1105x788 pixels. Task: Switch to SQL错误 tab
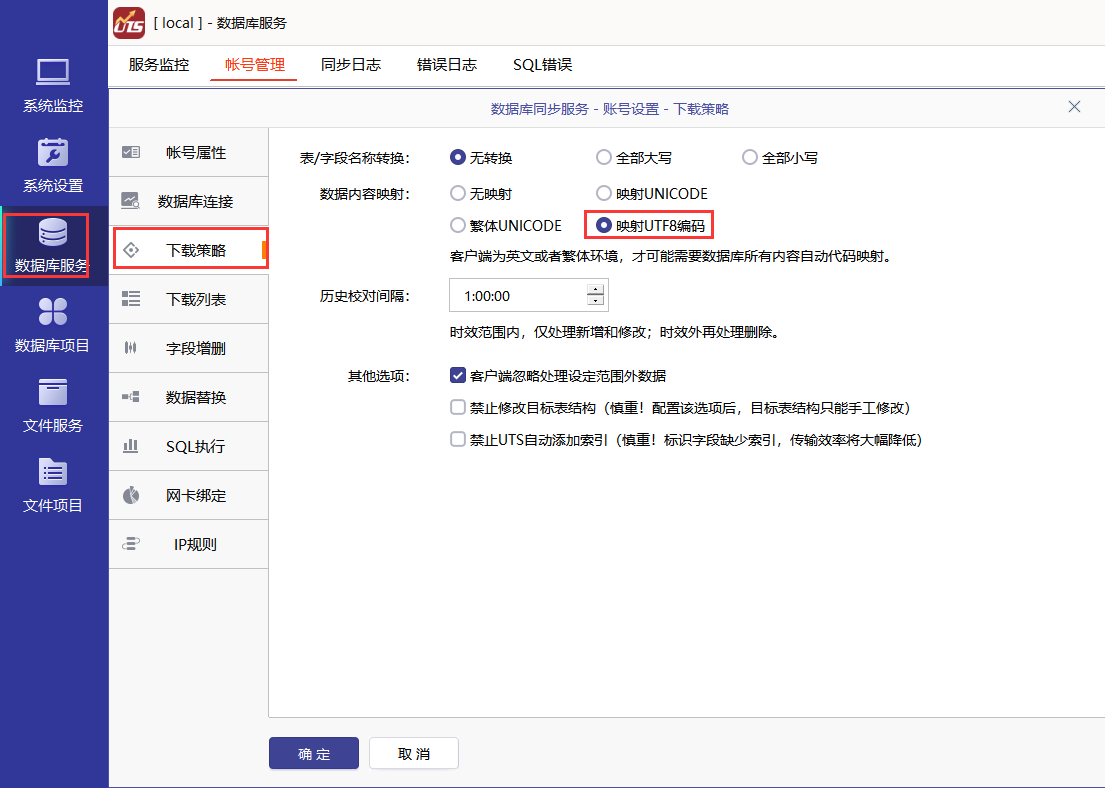[542, 65]
